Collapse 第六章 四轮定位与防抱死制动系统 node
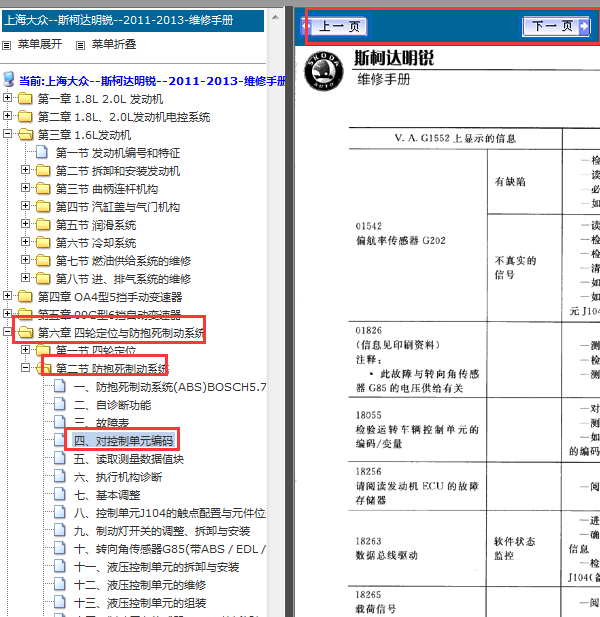The height and width of the screenshot is (617, 600). click(7, 331)
